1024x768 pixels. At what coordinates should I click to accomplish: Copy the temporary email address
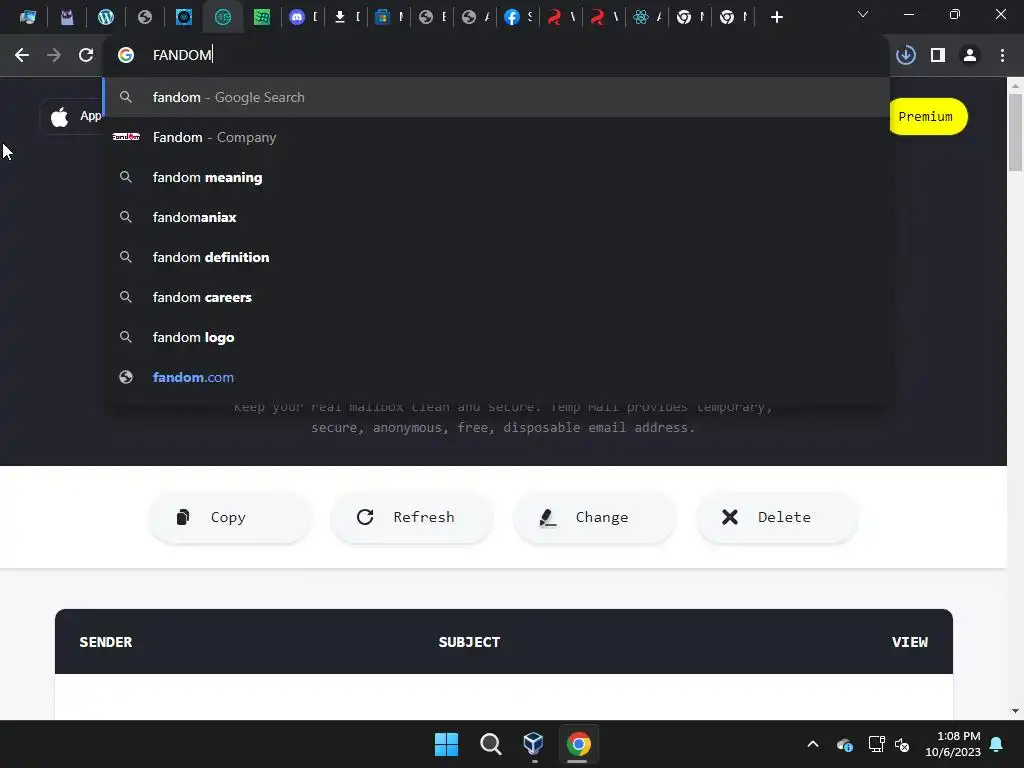click(230, 517)
